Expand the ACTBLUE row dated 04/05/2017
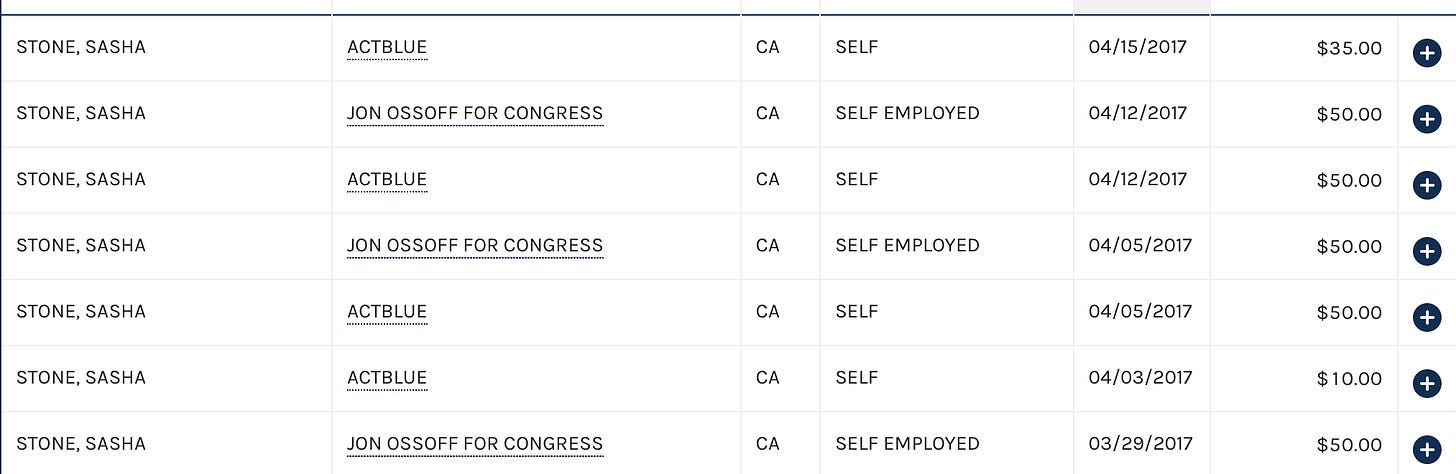The height and width of the screenshot is (474, 1456). 1427,317
